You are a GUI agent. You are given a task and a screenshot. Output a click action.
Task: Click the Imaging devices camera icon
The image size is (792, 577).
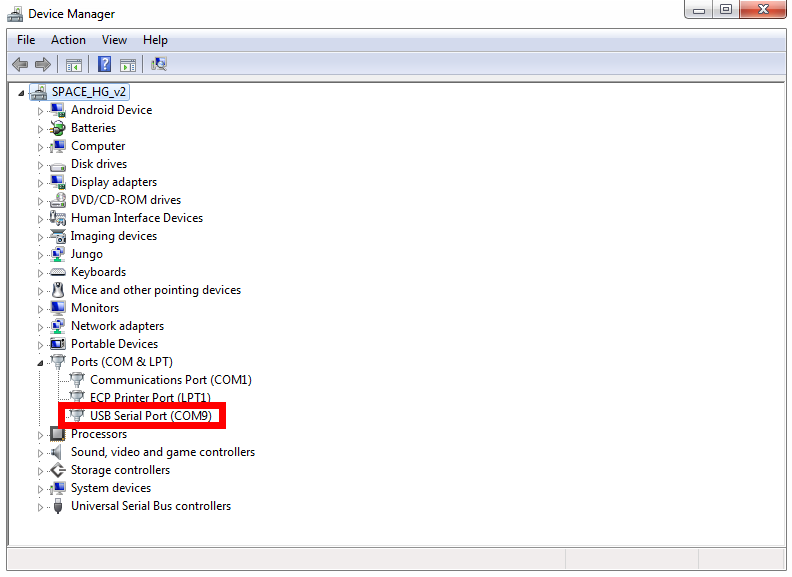coord(58,236)
